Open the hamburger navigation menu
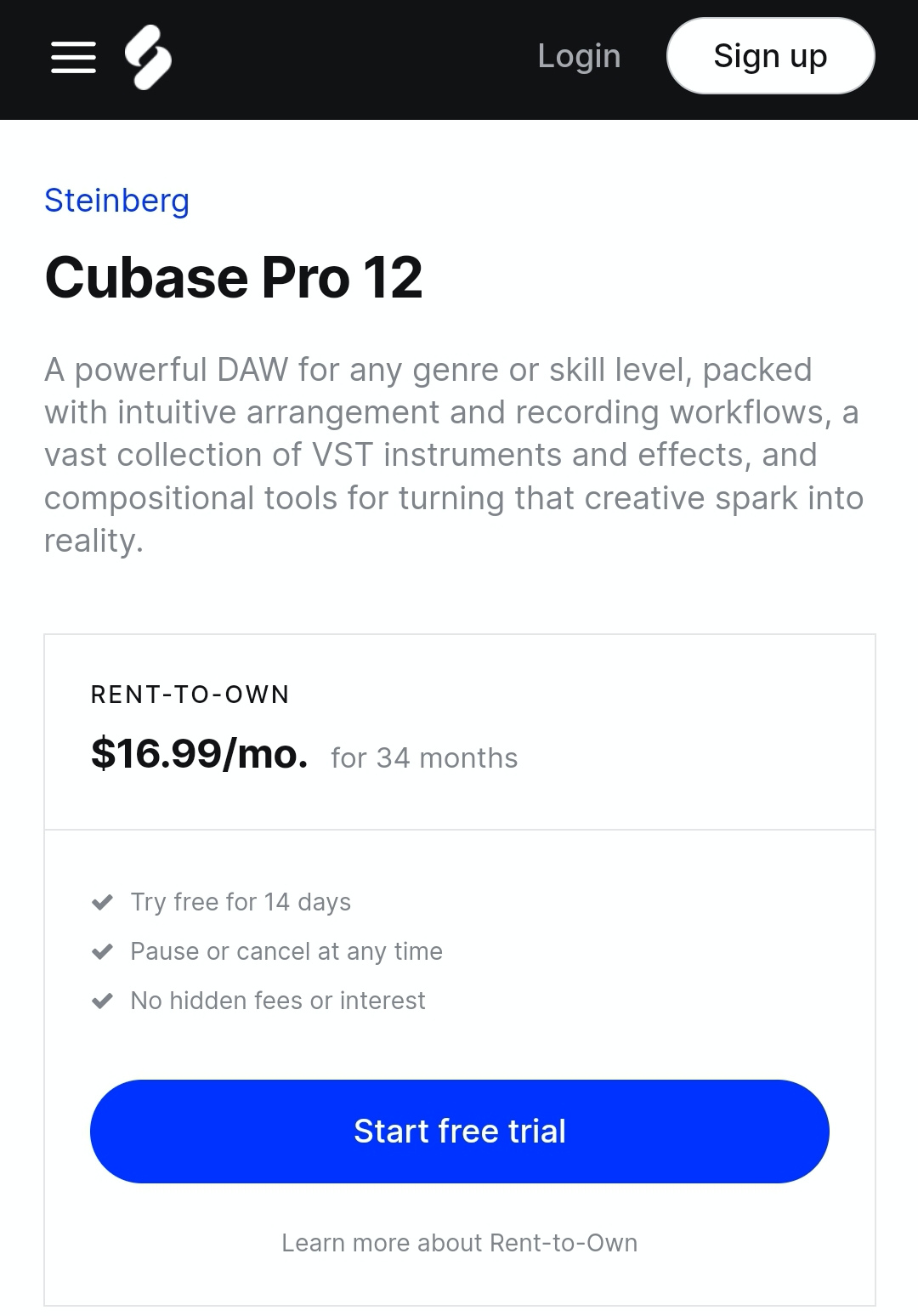The height and width of the screenshot is (1316, 918). 73,57
